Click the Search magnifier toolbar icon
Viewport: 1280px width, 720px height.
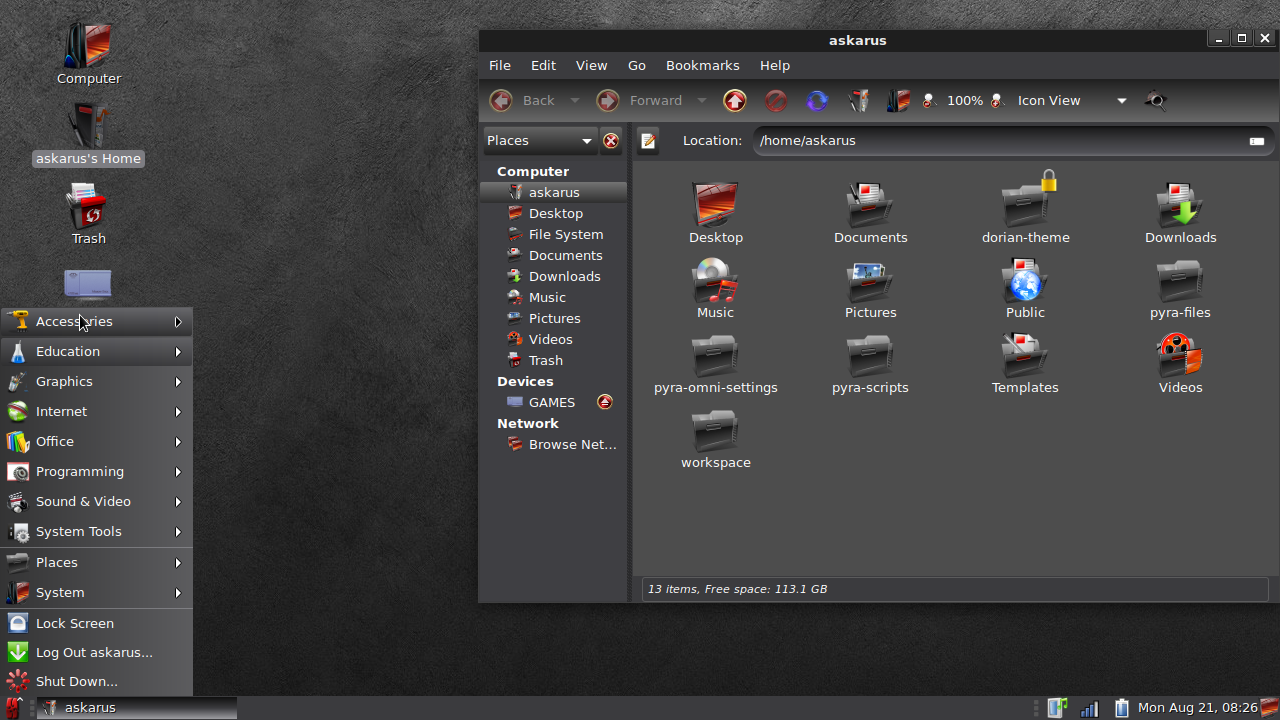pos(1156,101)
